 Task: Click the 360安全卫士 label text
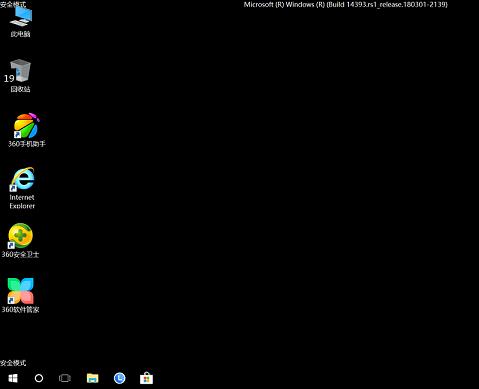[x=20, y=254]
